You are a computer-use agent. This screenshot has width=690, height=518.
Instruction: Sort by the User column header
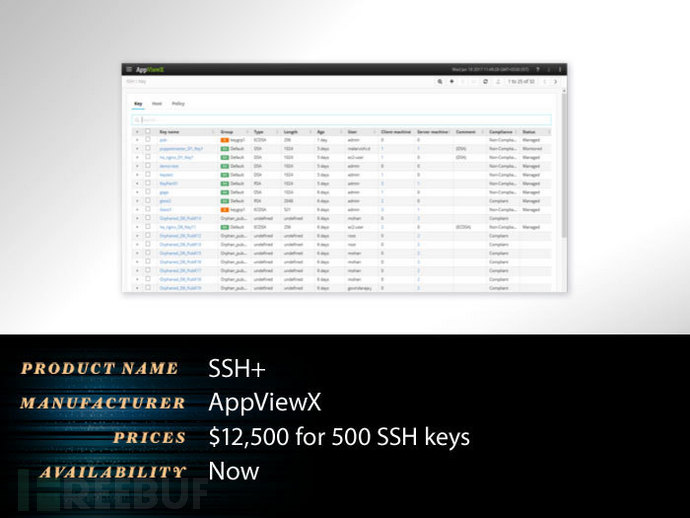point(352,132)
